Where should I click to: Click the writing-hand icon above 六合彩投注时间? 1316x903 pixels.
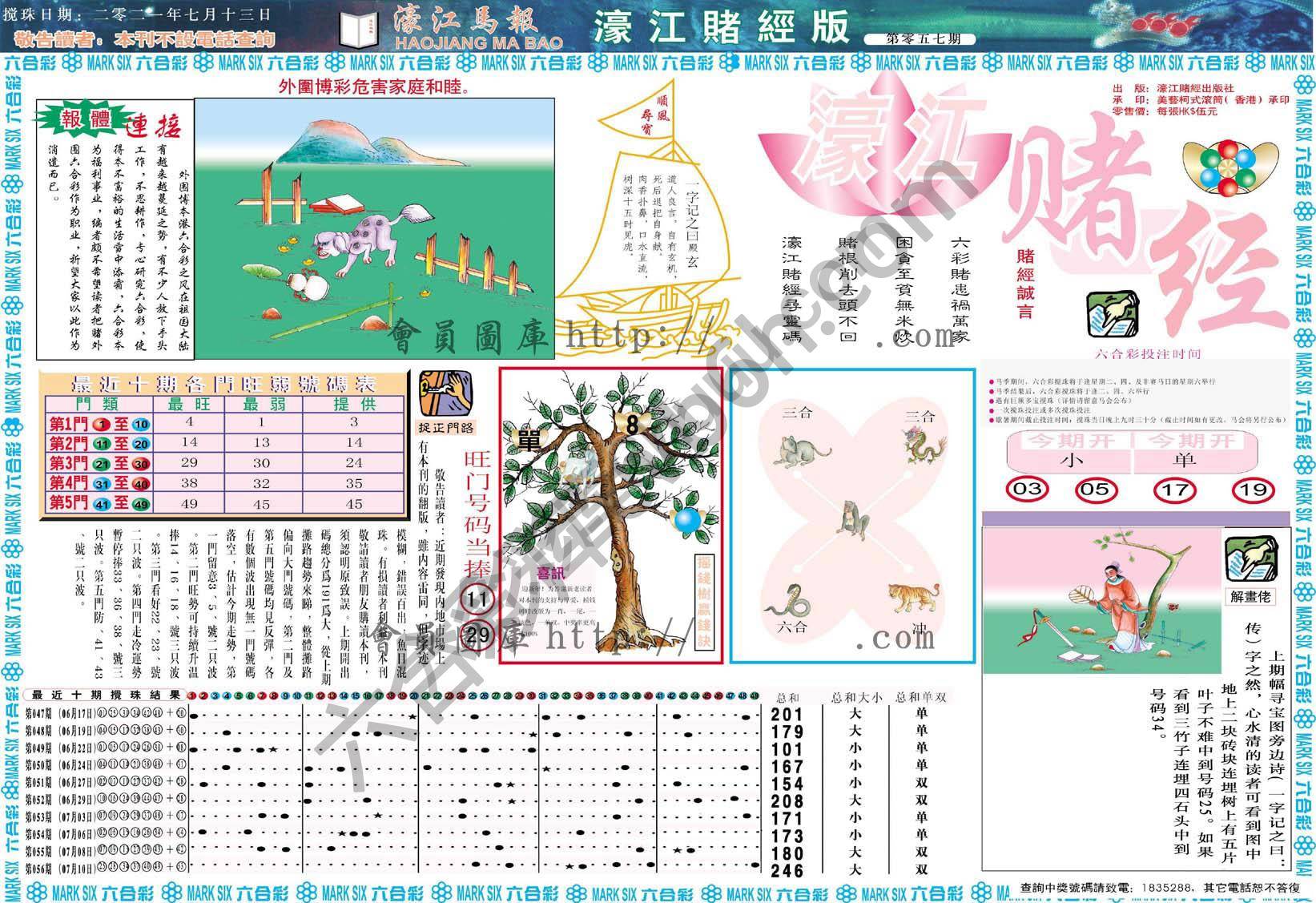(x=1112, y=315)
